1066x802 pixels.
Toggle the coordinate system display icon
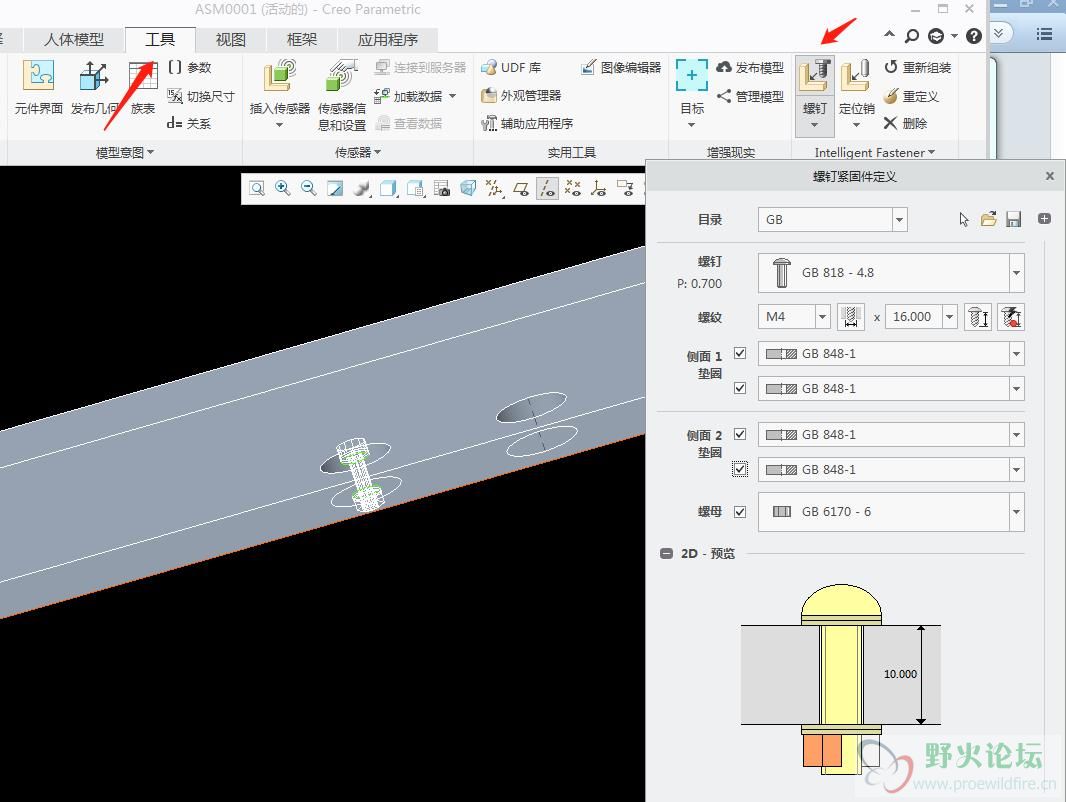pos(599,188)
